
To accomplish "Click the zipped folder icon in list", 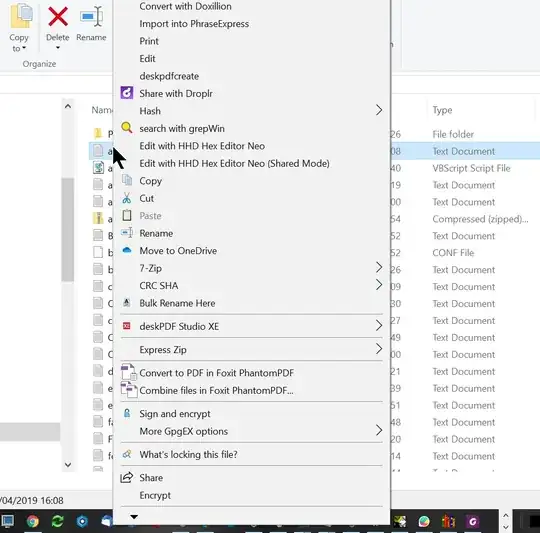I will pos(98,218).
